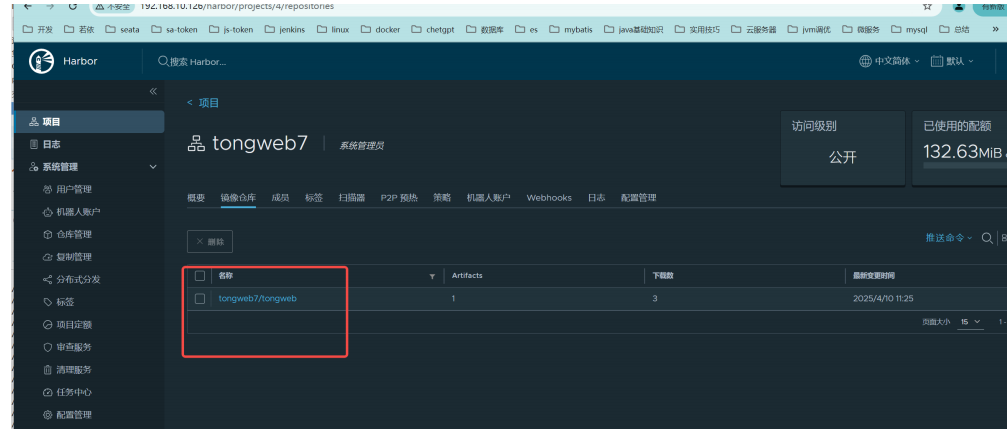Bookmark this page with star icon

(927, 6)
